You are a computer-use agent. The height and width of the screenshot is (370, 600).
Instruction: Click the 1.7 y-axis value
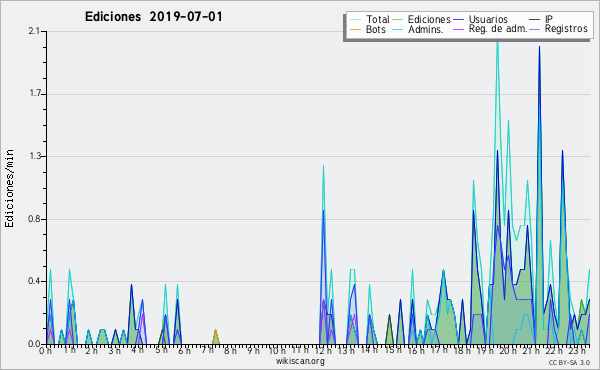coord(35,94)
